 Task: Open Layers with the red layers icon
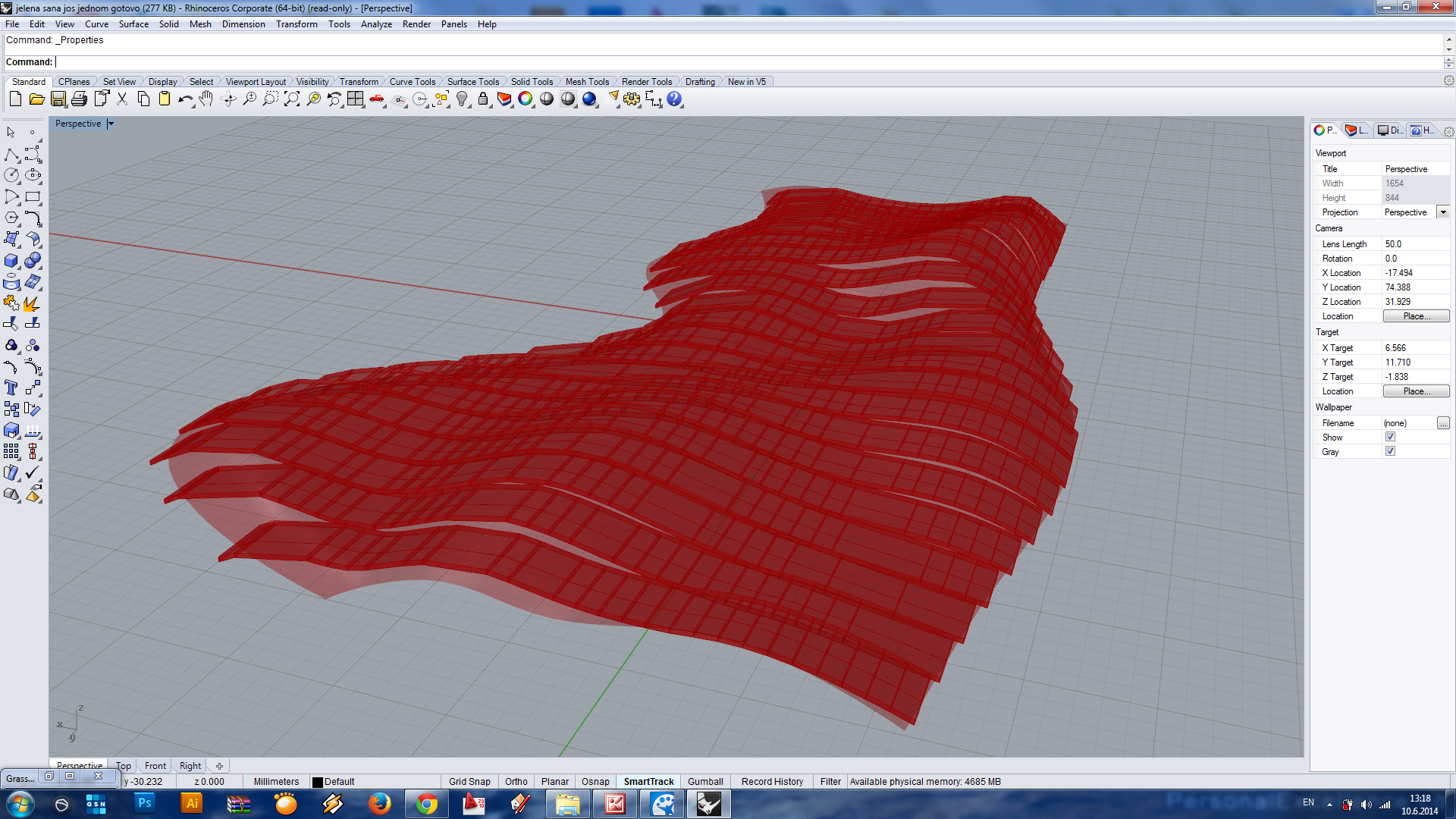click(x=504, y=99)
